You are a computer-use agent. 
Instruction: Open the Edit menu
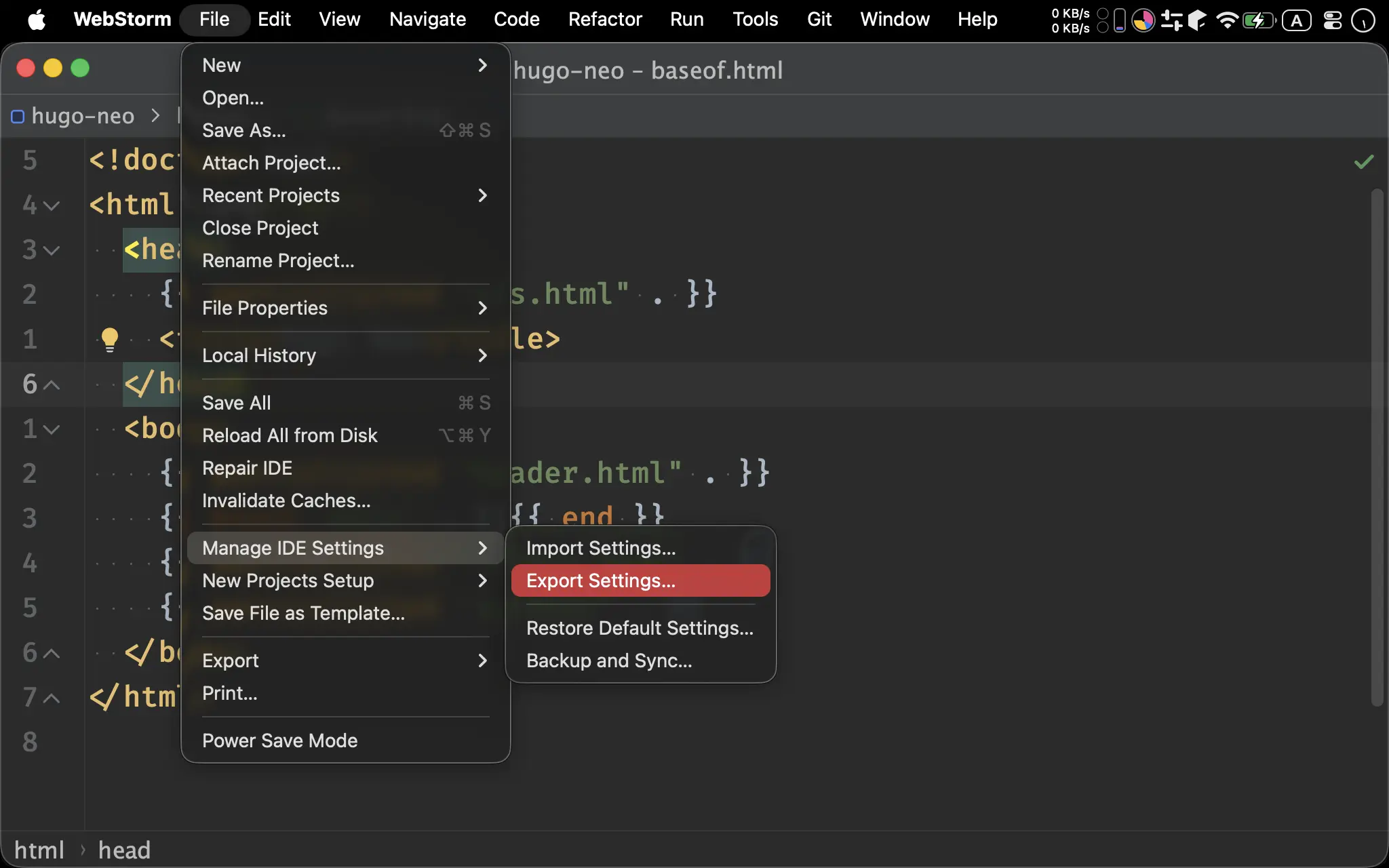pyautogui.click(x=274, y=20)
